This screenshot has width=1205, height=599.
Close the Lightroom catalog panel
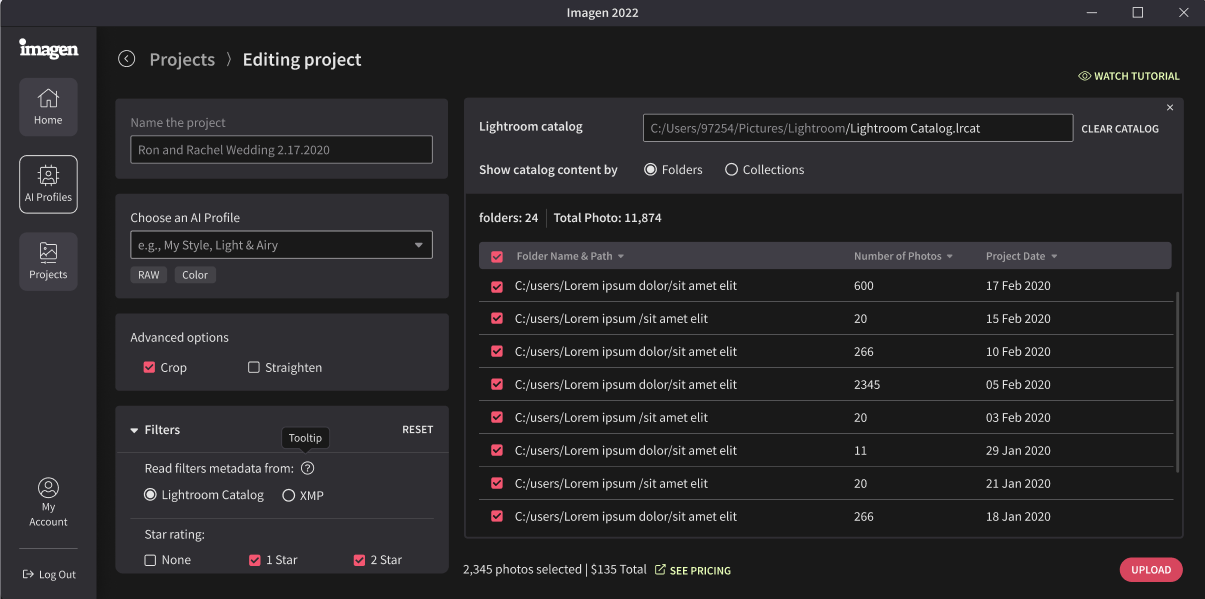click(x=1170, y=108)
